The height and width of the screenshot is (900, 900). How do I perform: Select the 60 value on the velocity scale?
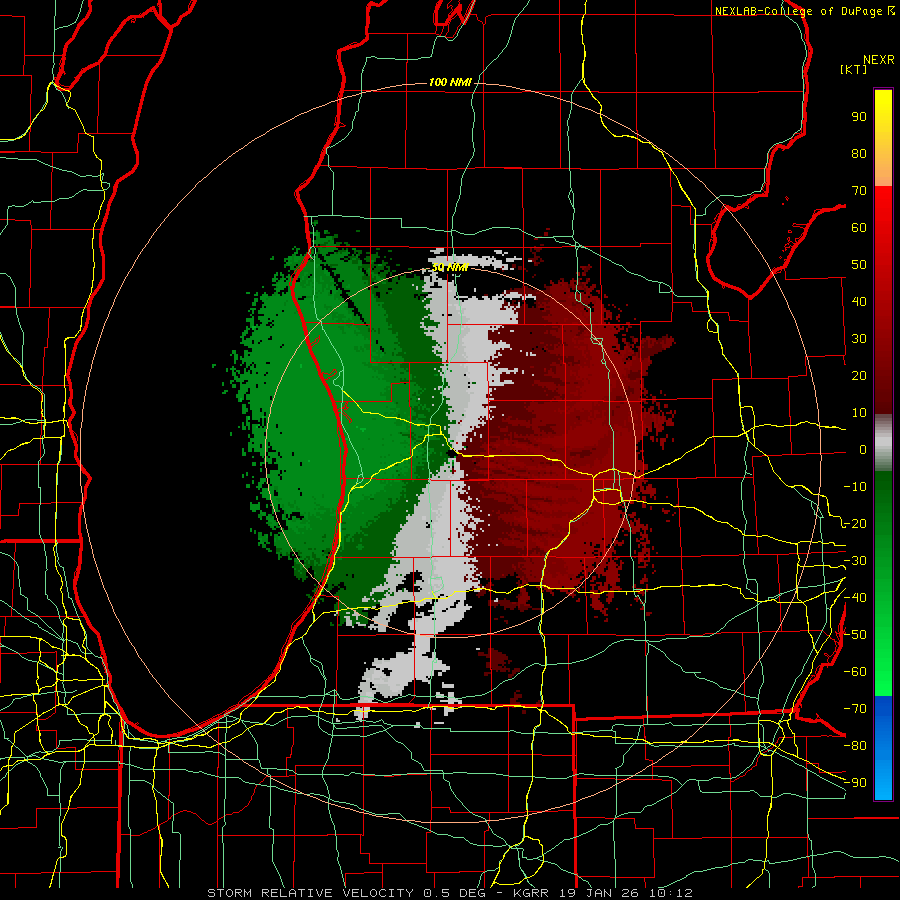pos(859,228)
